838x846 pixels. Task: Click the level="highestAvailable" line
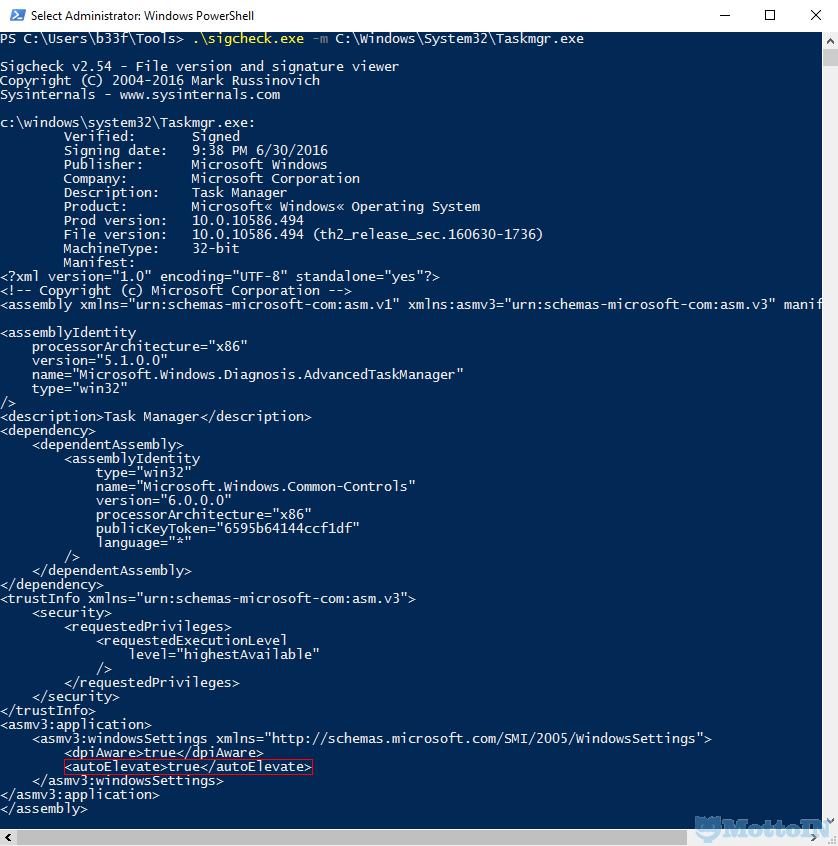tap(223, 655)
